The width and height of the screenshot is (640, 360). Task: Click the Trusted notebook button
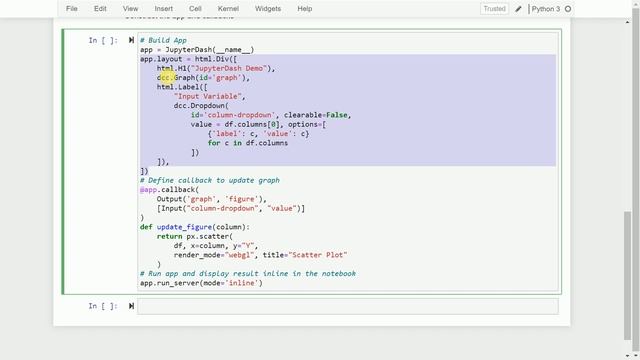point(494,9)
